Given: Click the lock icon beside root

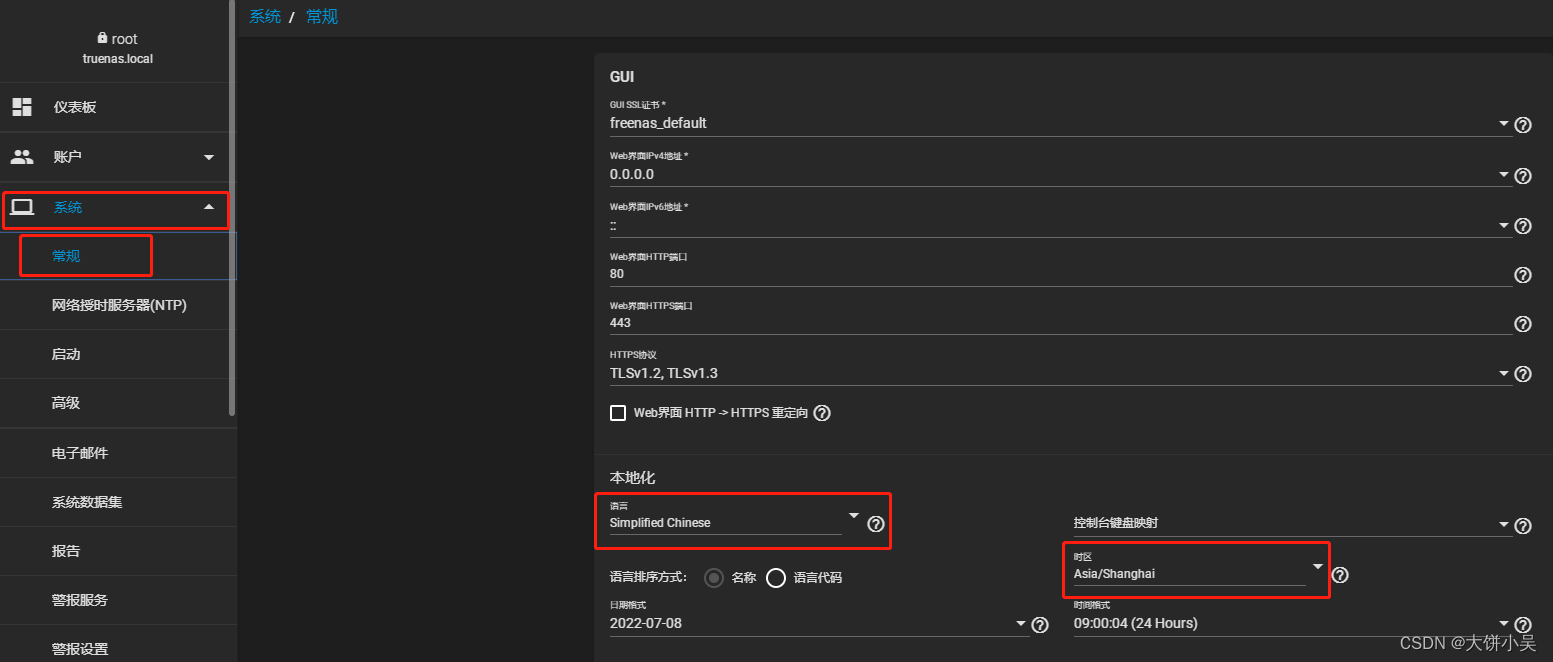Looking at the screenshot, I should (x=102, y=38).
